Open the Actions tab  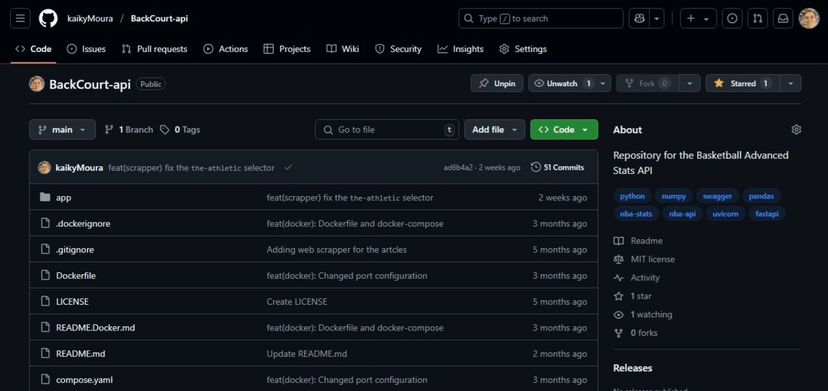[225, 49]
